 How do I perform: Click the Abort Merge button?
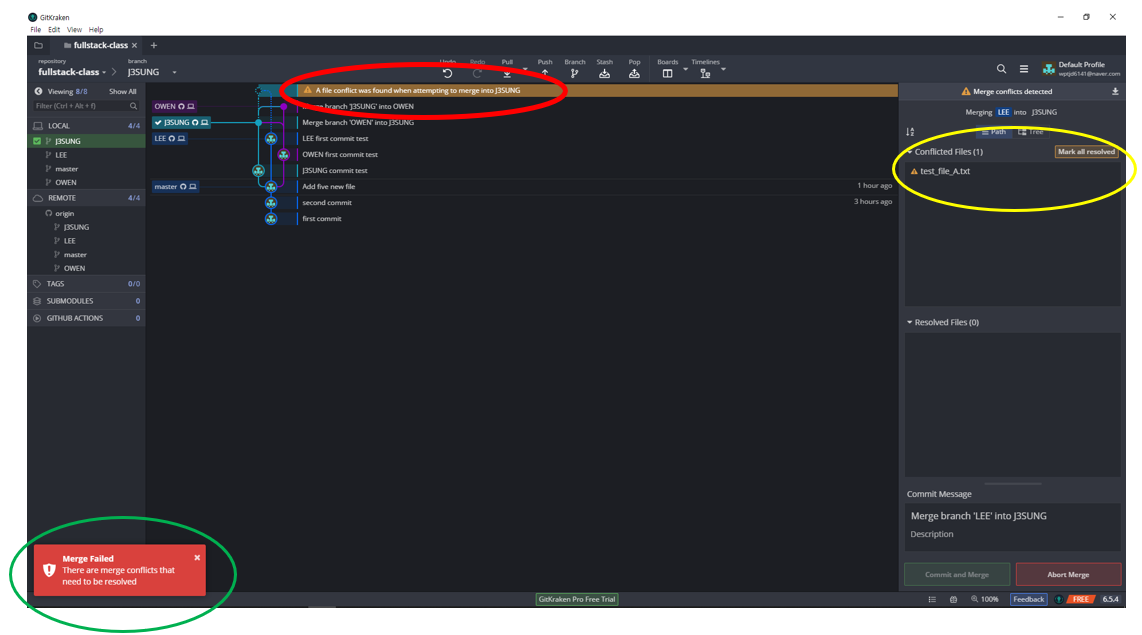tap(1068, 575)
